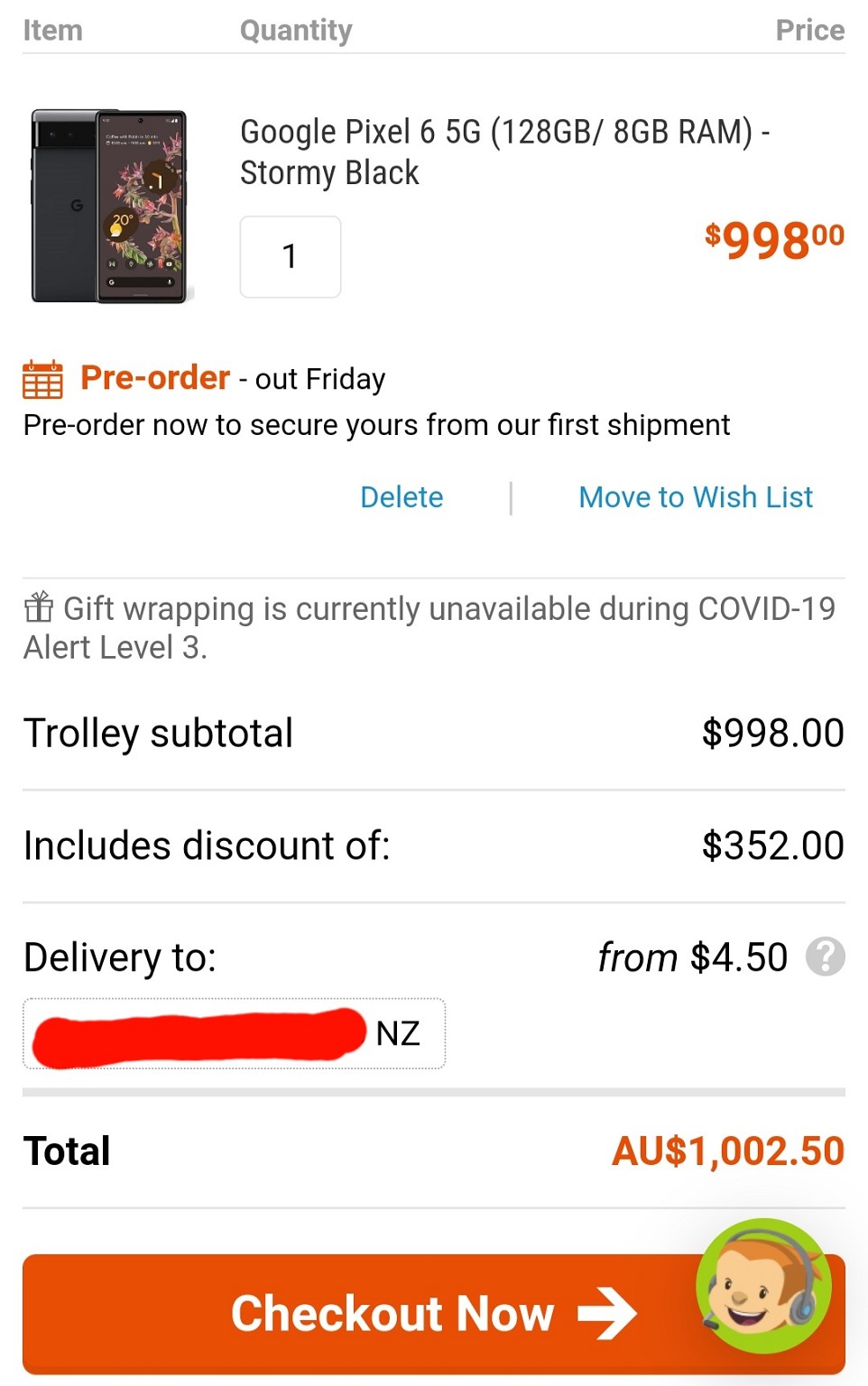Click the delivery help question mark icon
Image resolution: width=868 pixels, height=1386 pixels.
(x=825, y=956)
